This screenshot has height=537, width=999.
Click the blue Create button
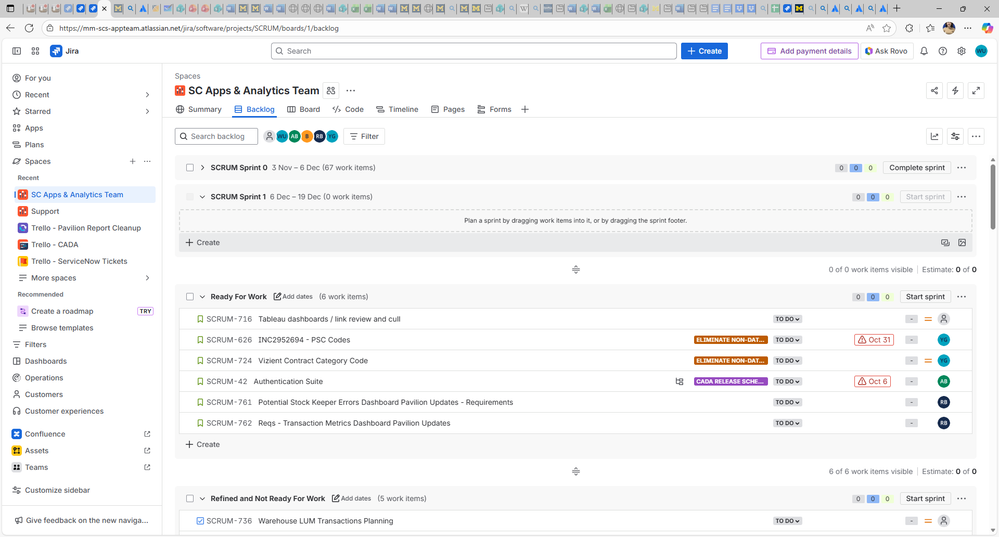pos(704,51)
